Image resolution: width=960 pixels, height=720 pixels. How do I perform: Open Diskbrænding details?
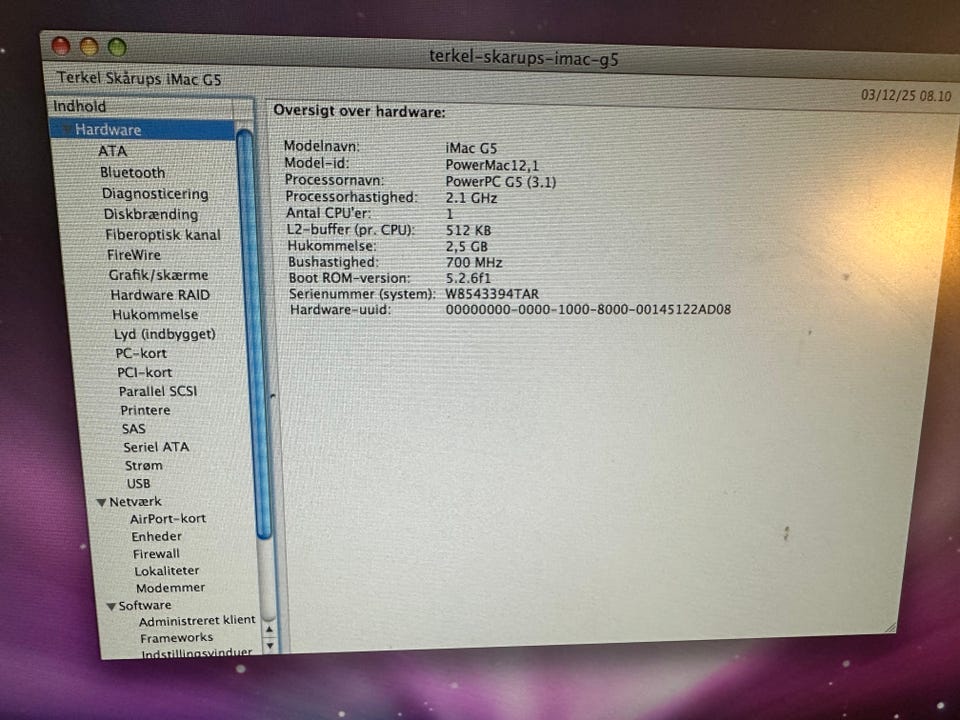pyautogui.click(x=151, y=214)
